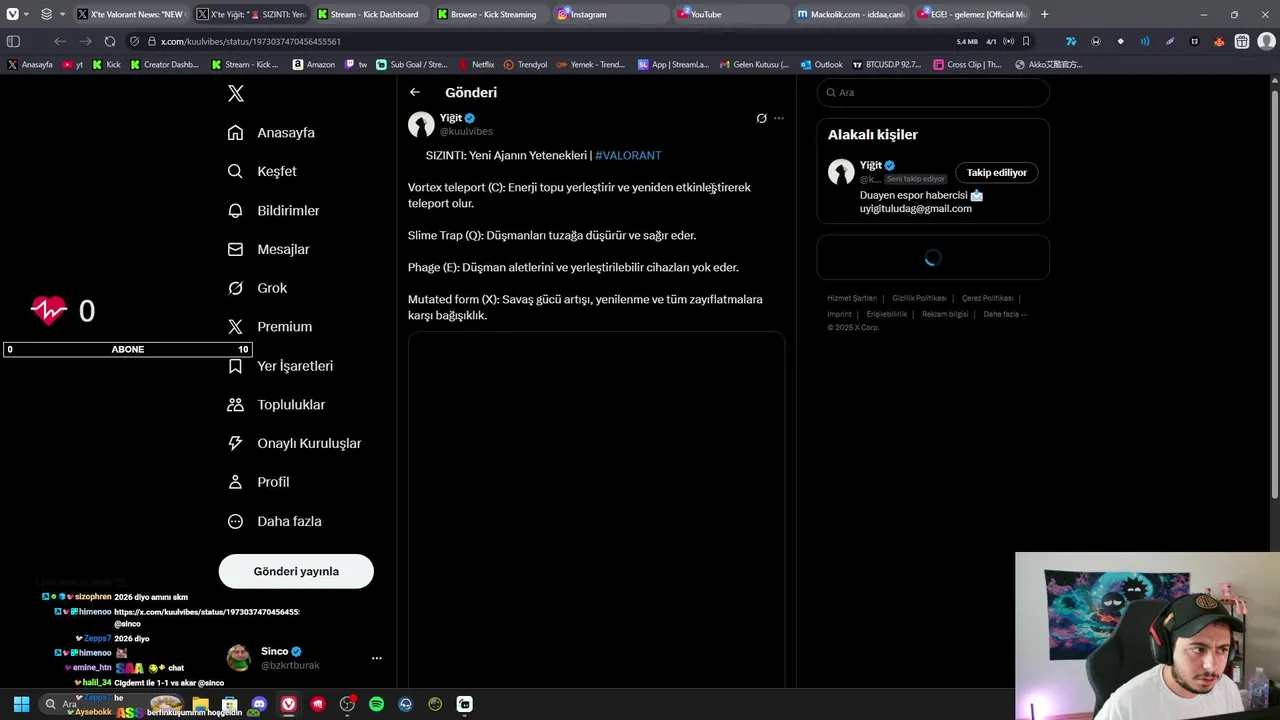The image size is (1280, 720).
Task: Open the gift box toolbar icon
Action: (1242, 41)
